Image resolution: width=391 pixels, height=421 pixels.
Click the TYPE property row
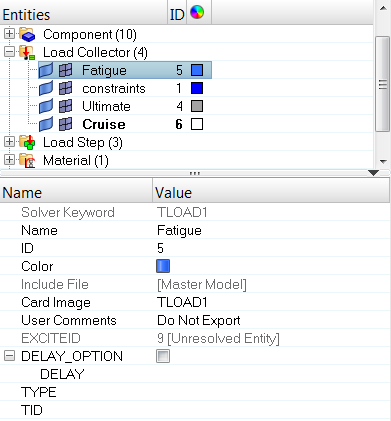pos(195,392)
